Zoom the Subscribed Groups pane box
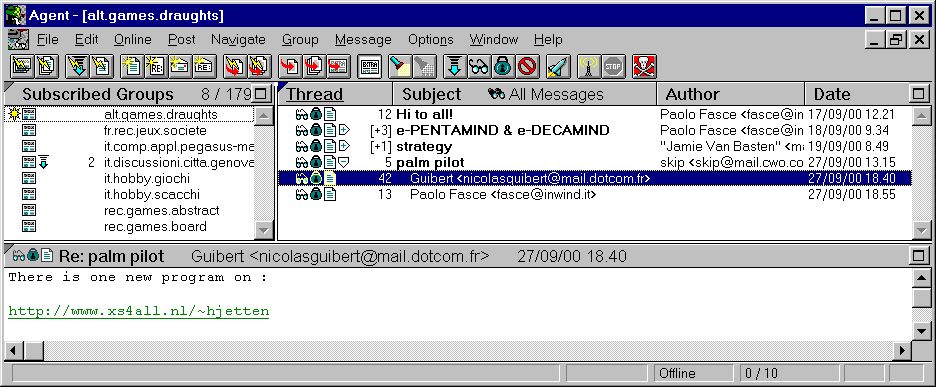936x387 pixels. tap(261, 94)
